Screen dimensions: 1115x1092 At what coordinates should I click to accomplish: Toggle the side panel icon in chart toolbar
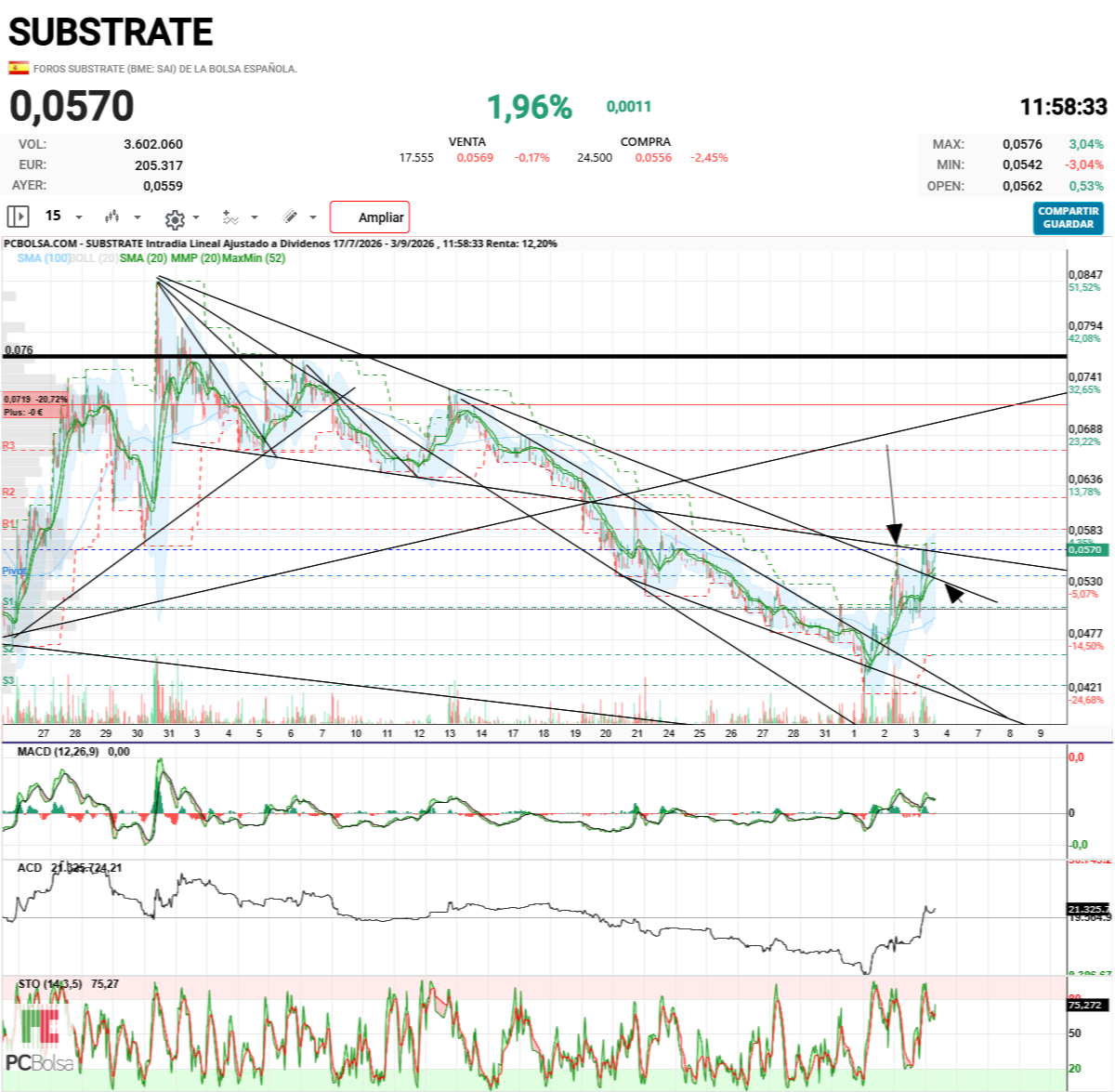[x=18, y=217]
